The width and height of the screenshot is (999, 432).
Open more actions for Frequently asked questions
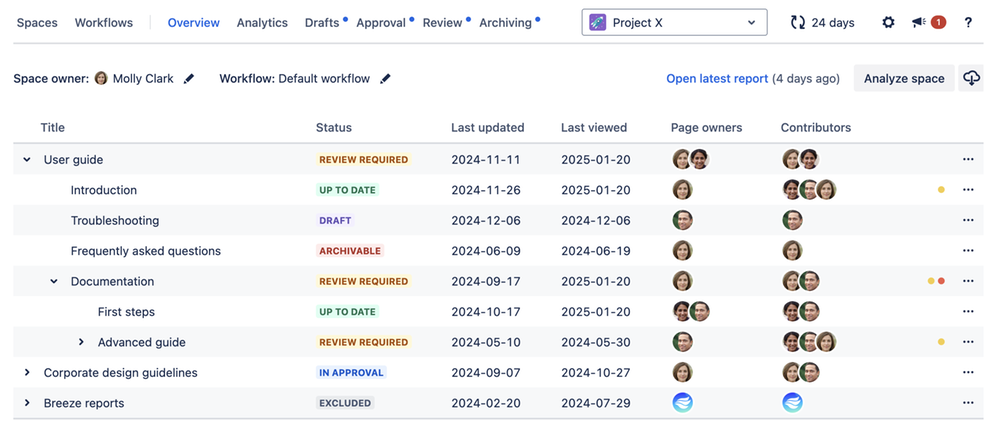[968, 251]
